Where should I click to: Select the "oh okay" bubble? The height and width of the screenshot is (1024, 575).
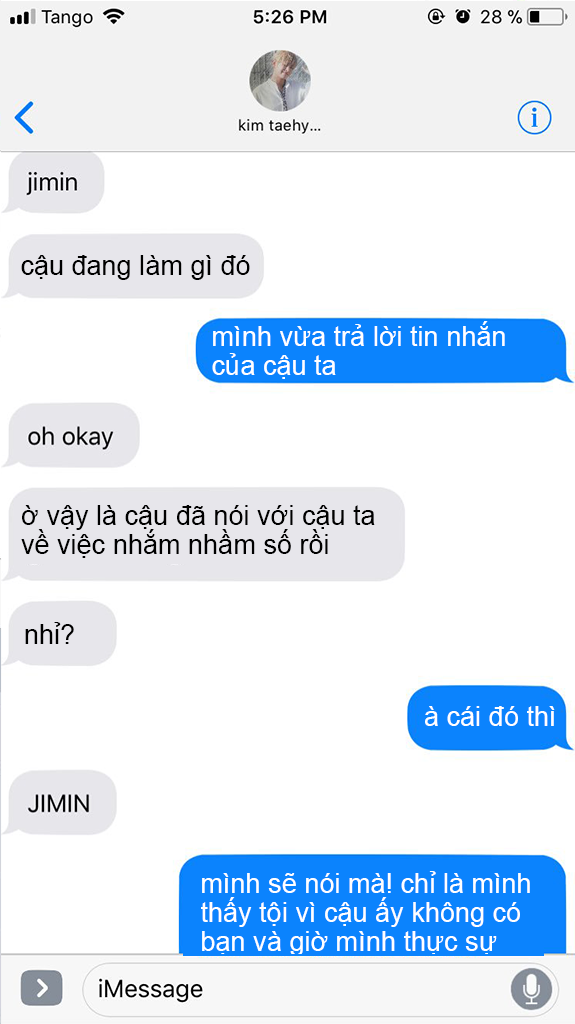point(71,436)
